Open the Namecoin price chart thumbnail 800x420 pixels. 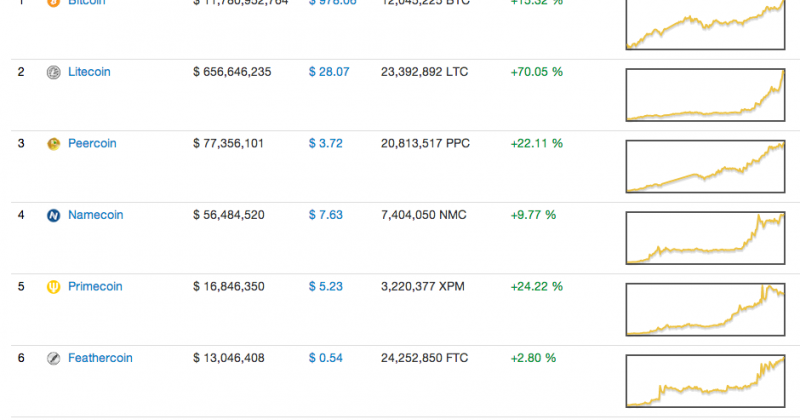coord(705,238)
